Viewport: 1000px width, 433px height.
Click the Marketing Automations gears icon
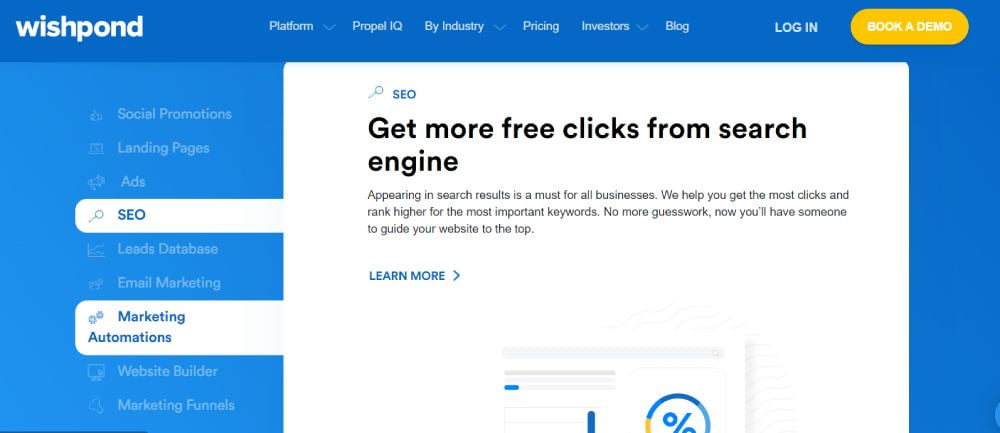96,317
